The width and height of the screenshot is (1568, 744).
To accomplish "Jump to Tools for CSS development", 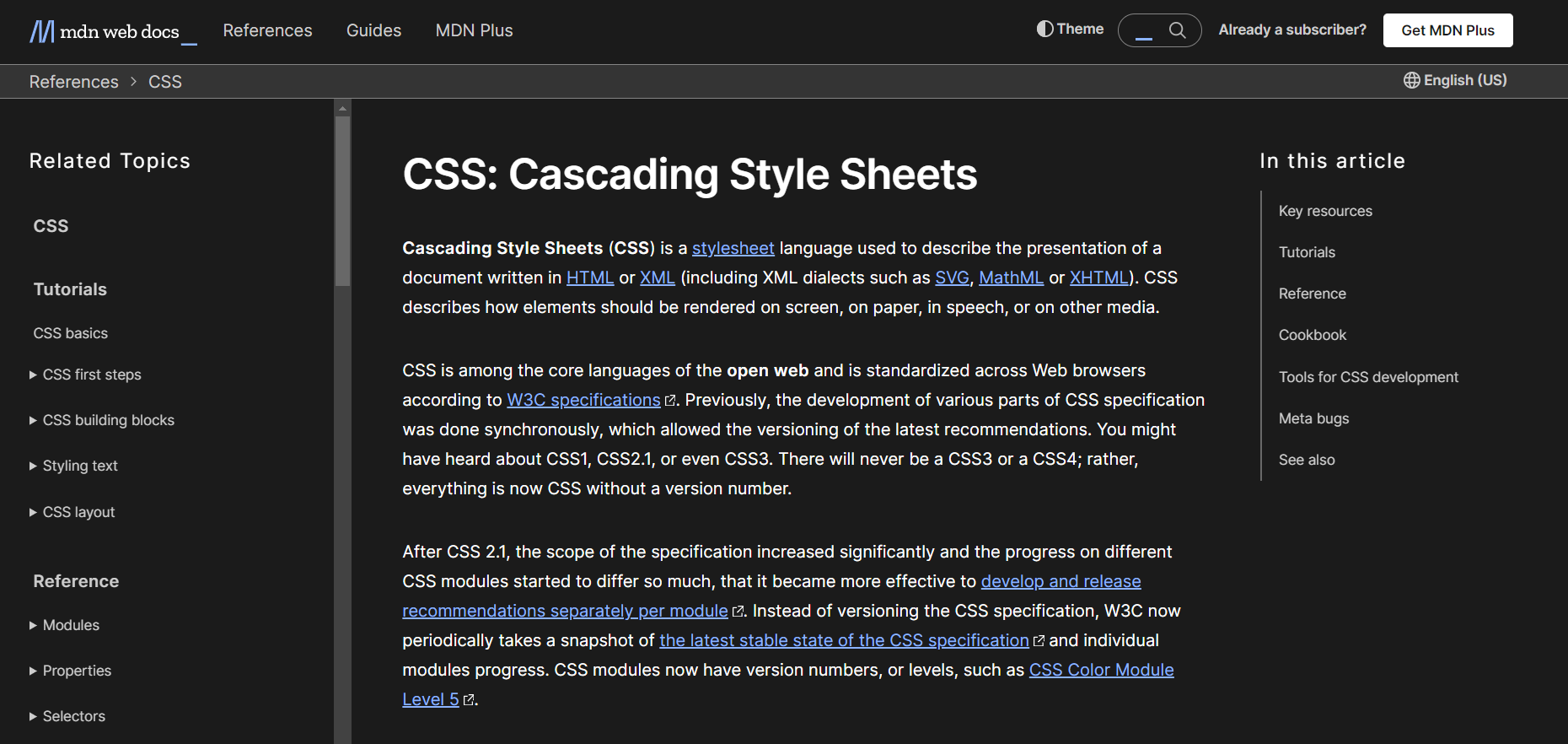I will (1368, 377).
